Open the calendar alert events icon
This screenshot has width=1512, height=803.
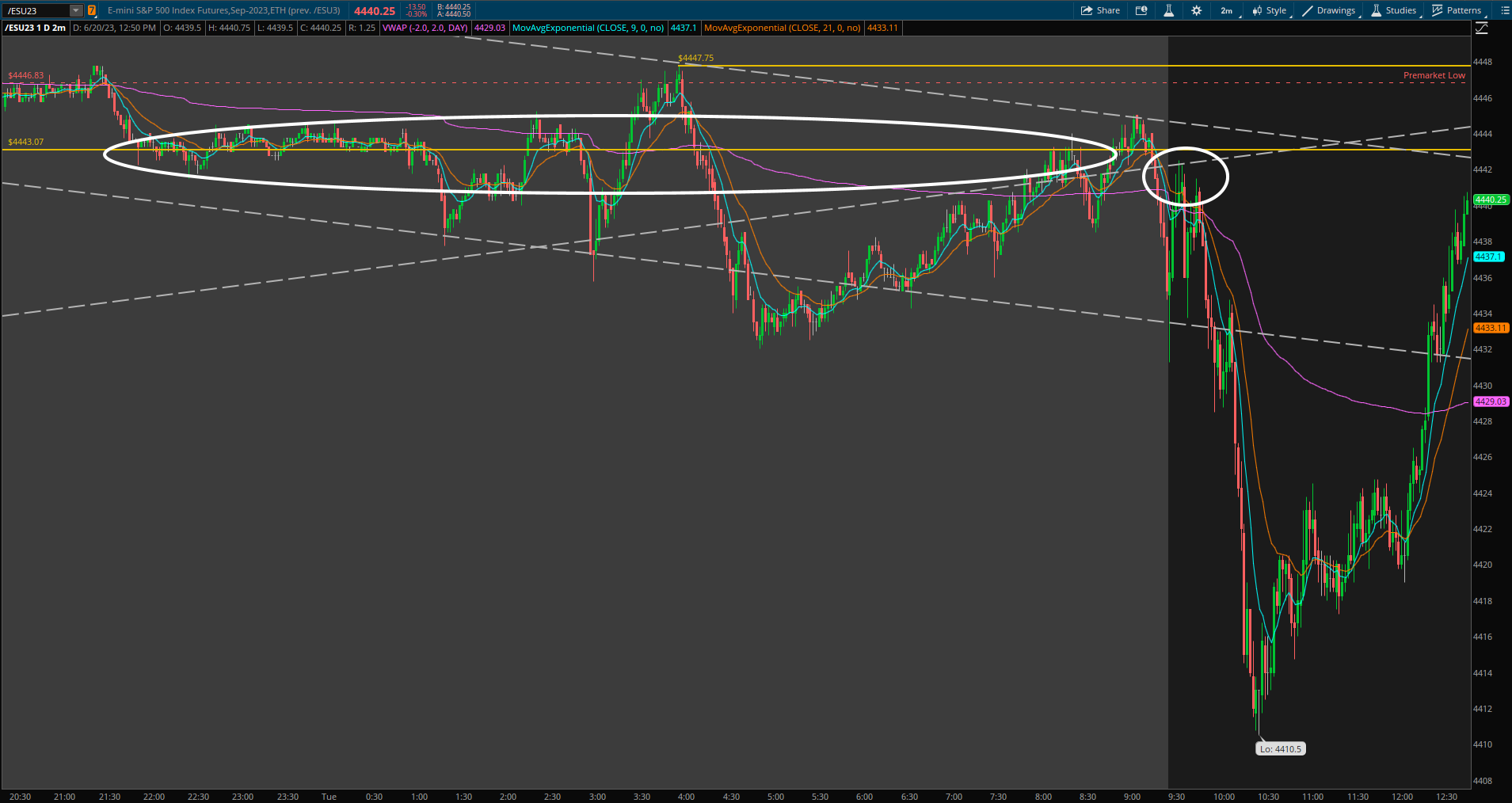[1141, 10]
